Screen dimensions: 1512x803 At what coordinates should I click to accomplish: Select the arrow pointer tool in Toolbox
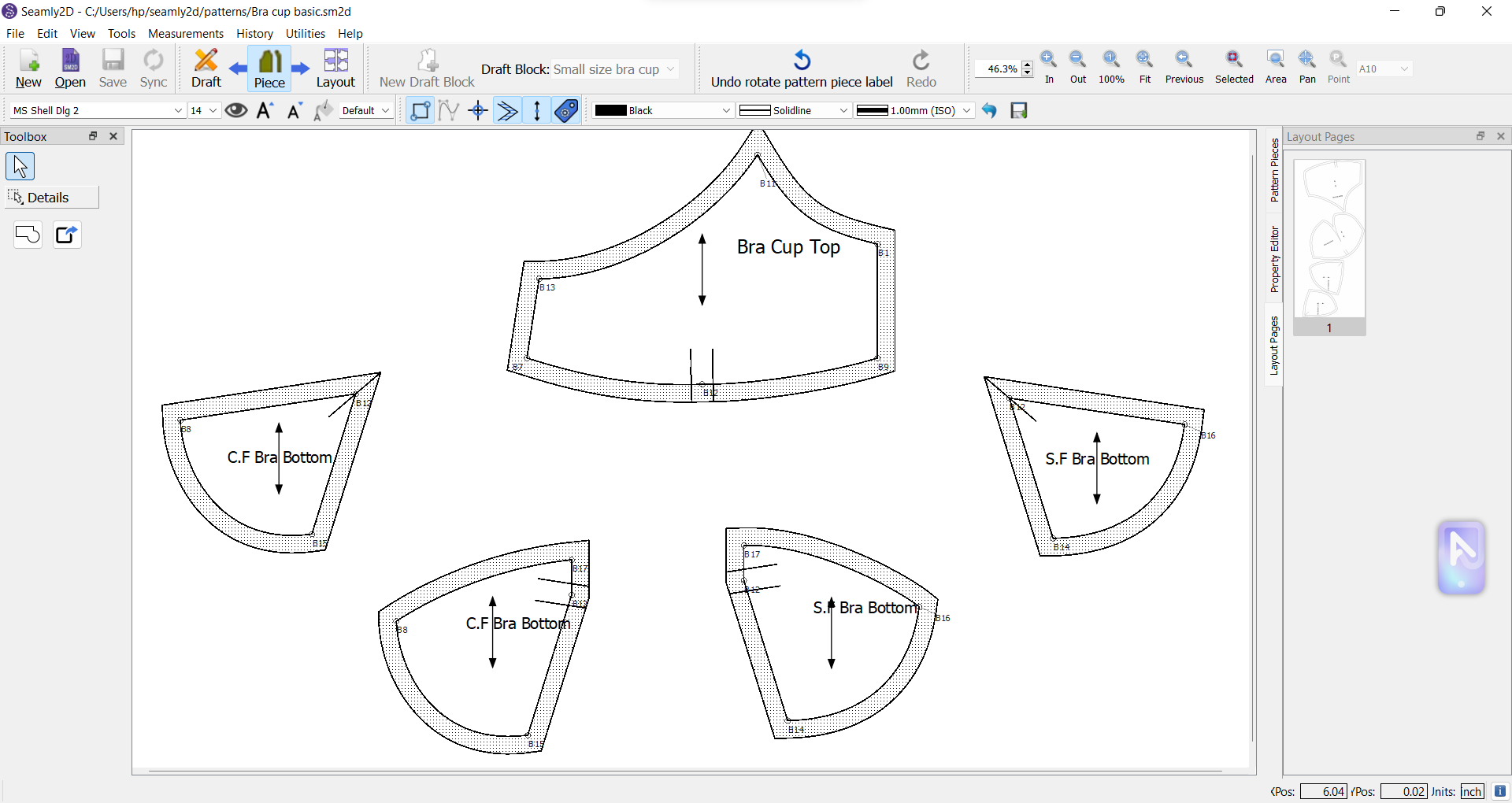tap(20, 166)
